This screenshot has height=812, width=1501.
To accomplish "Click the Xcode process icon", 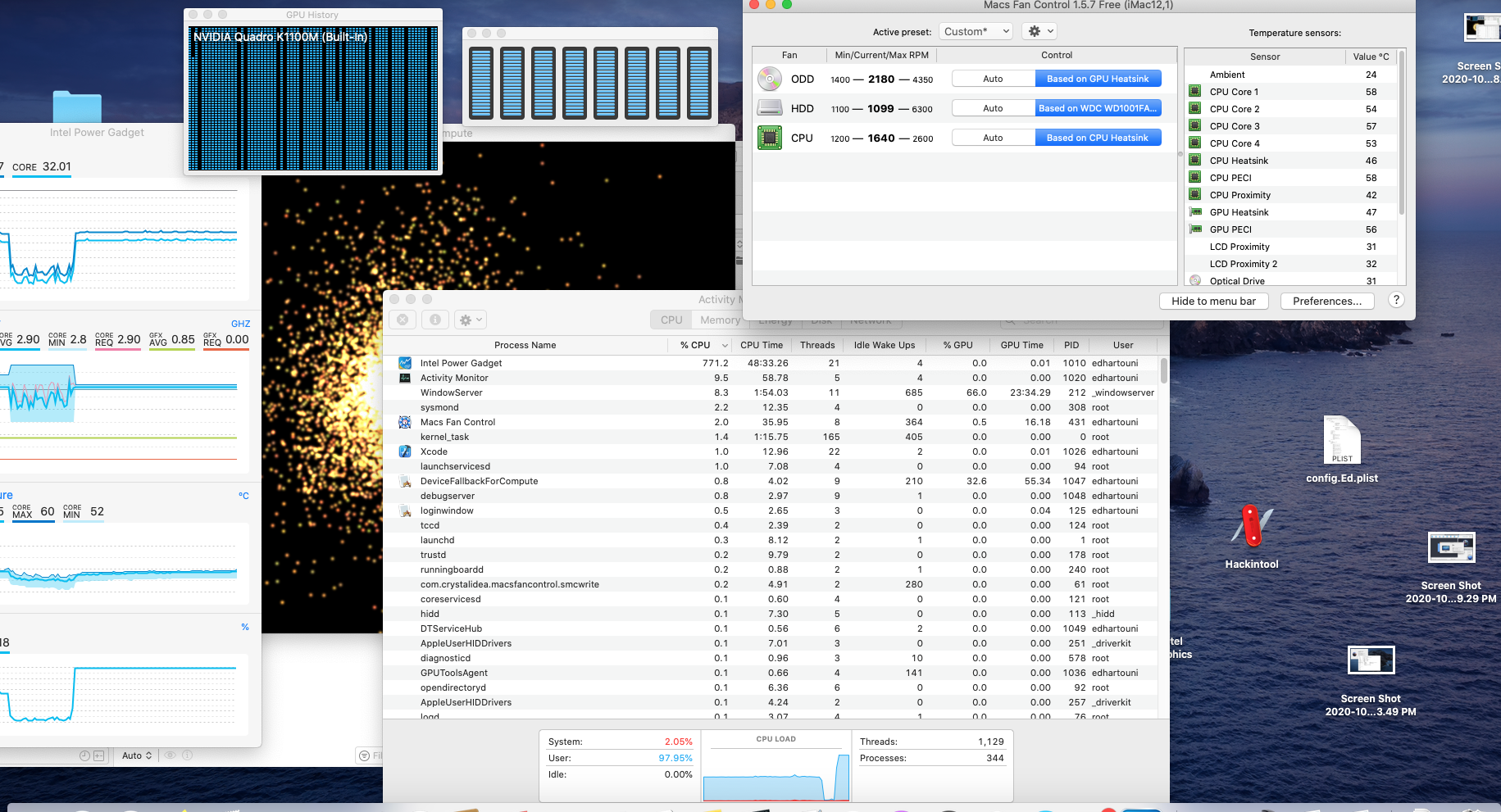I will (405, 451).
